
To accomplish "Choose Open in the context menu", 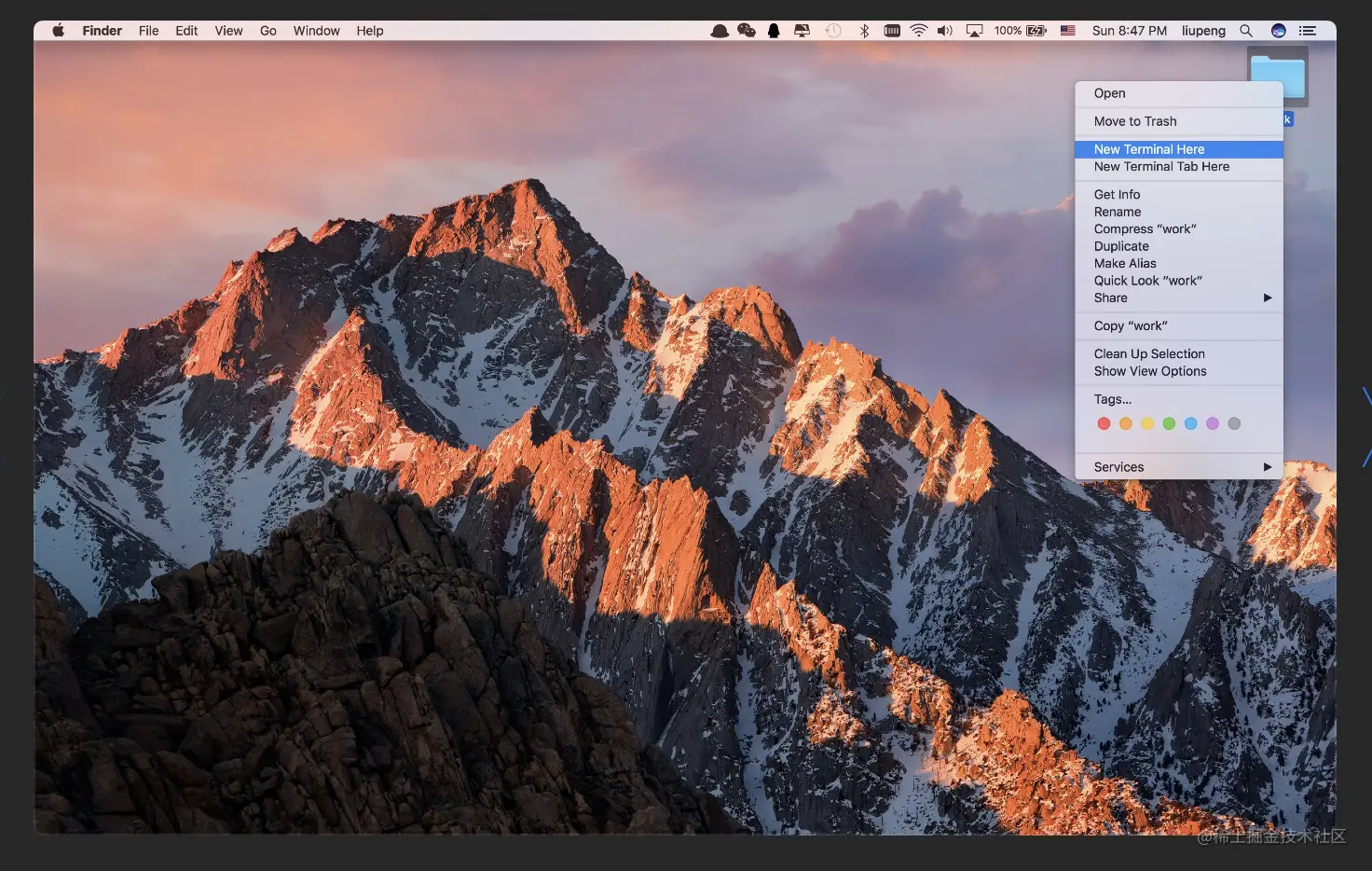I will (x=1179, y=93).
